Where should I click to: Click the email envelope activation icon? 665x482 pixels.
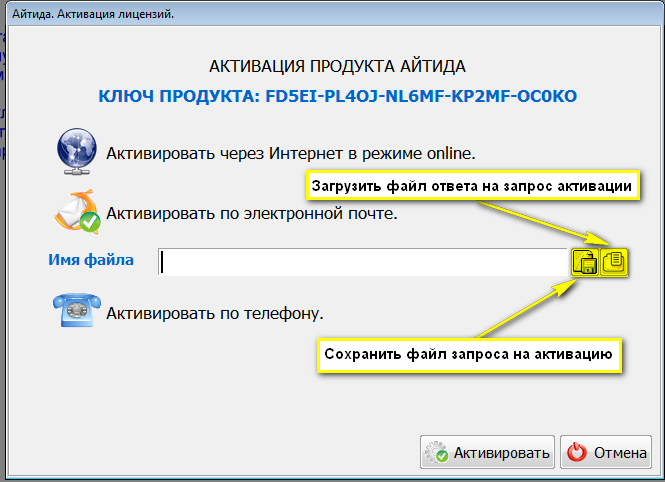pos(77,212)
